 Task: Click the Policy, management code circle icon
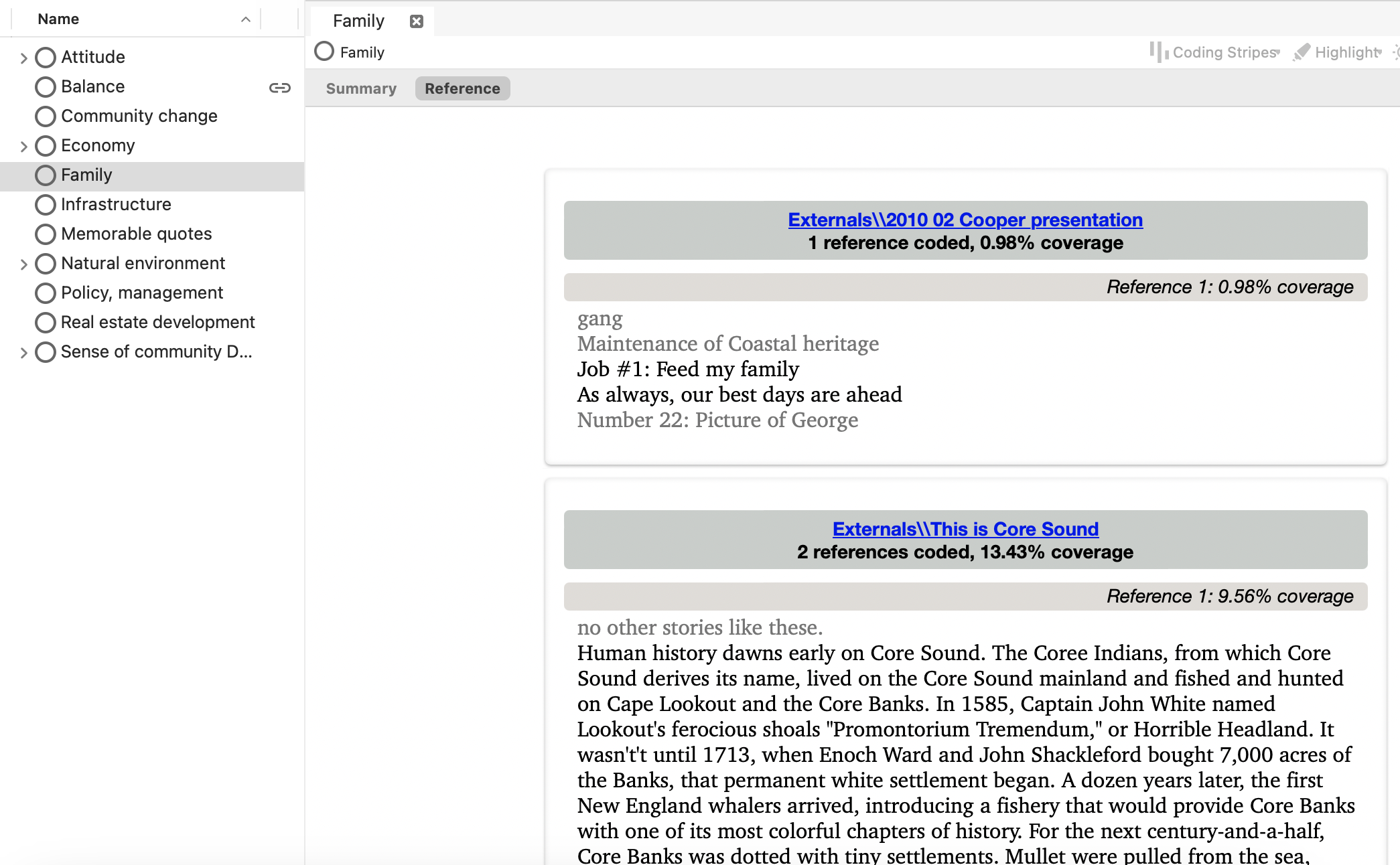[46, 293]
